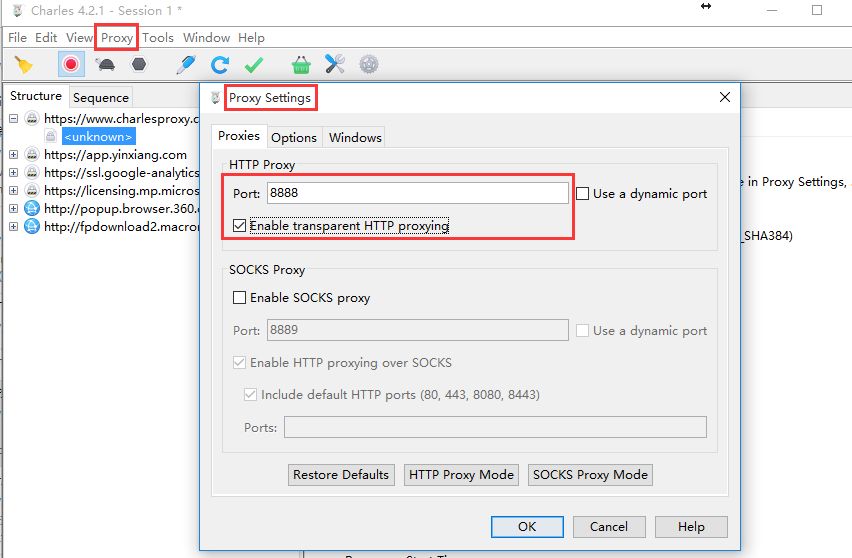Focus the HTTP Proxy port field 8888
This screenshot has width=852, height=558.
click(417, 193)
